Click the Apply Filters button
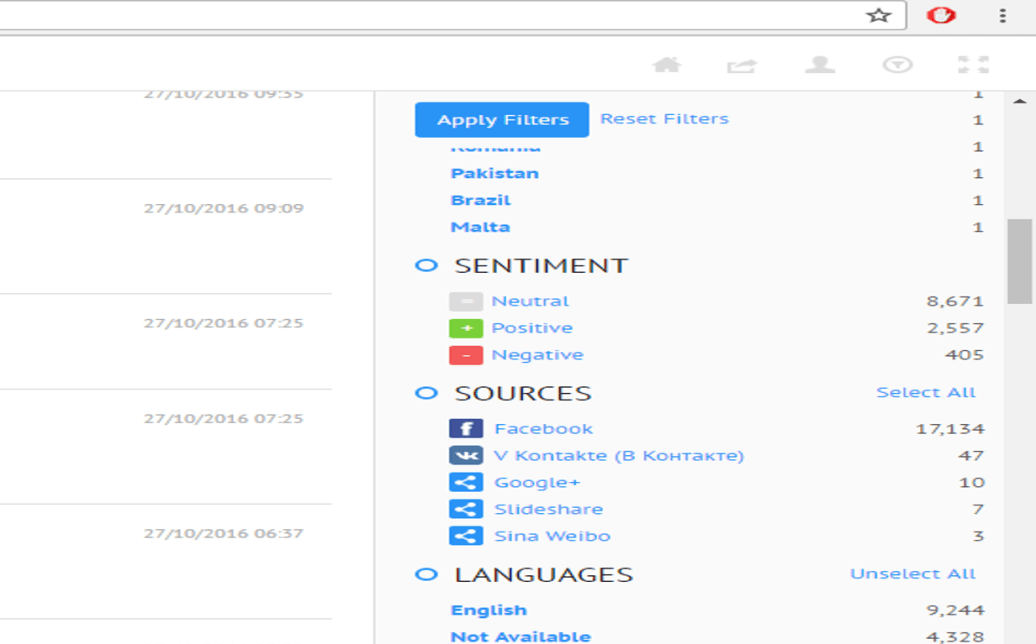The height and width of the screenshot is (644, 1036). (502, 120)
